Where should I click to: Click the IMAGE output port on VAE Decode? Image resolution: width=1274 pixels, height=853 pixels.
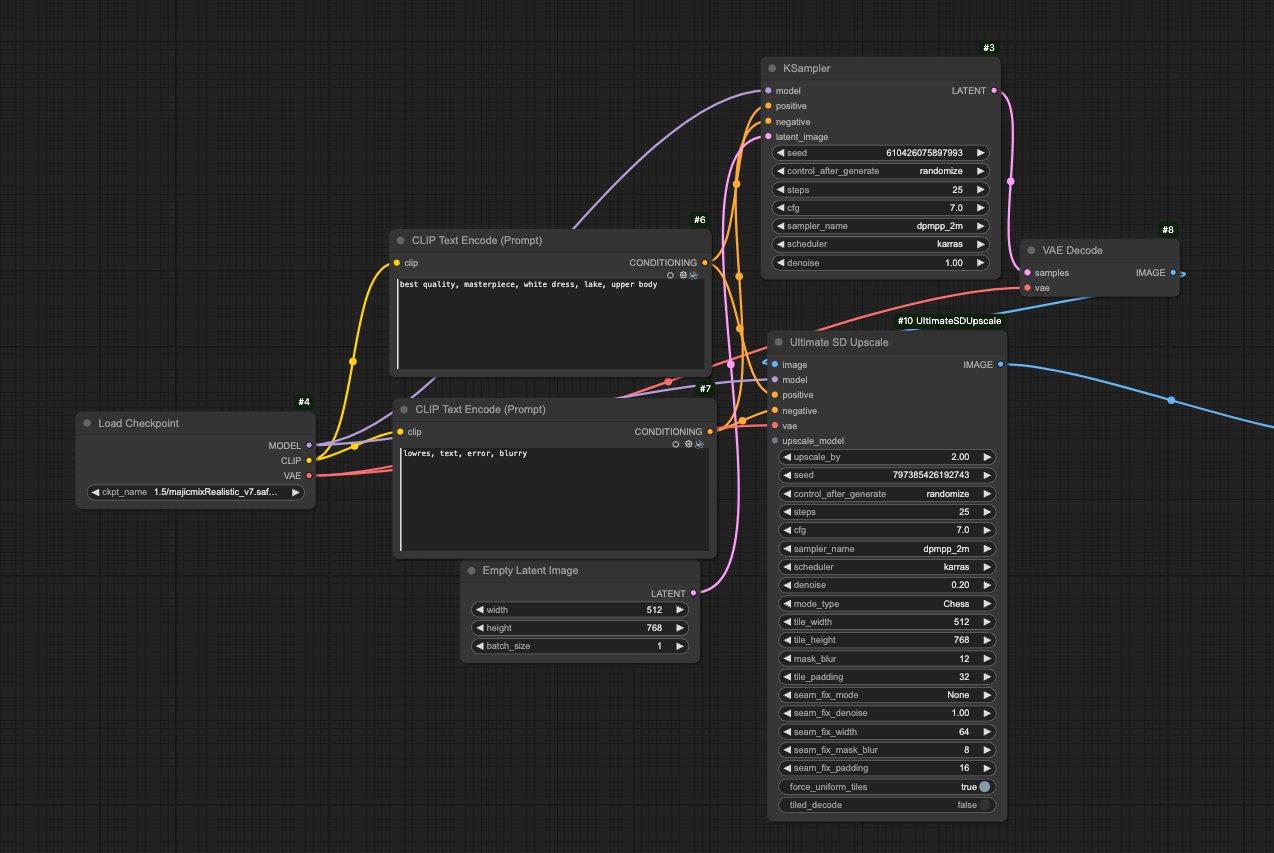point(1174,273)
